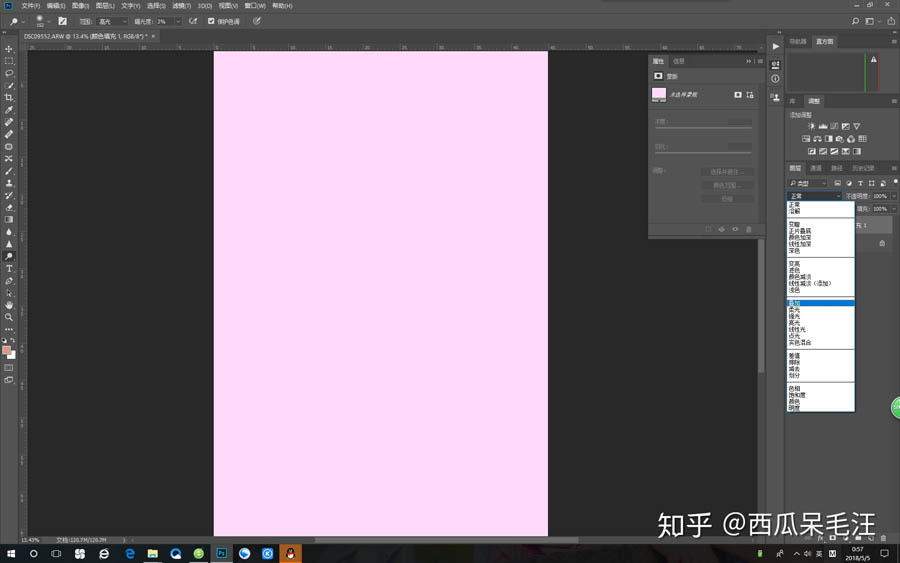The height and width of the screenshot is (563, 900).
Task: Open the Fill 100% dropdown arrow
Action: pyautogui.click(x=894, y=209)
